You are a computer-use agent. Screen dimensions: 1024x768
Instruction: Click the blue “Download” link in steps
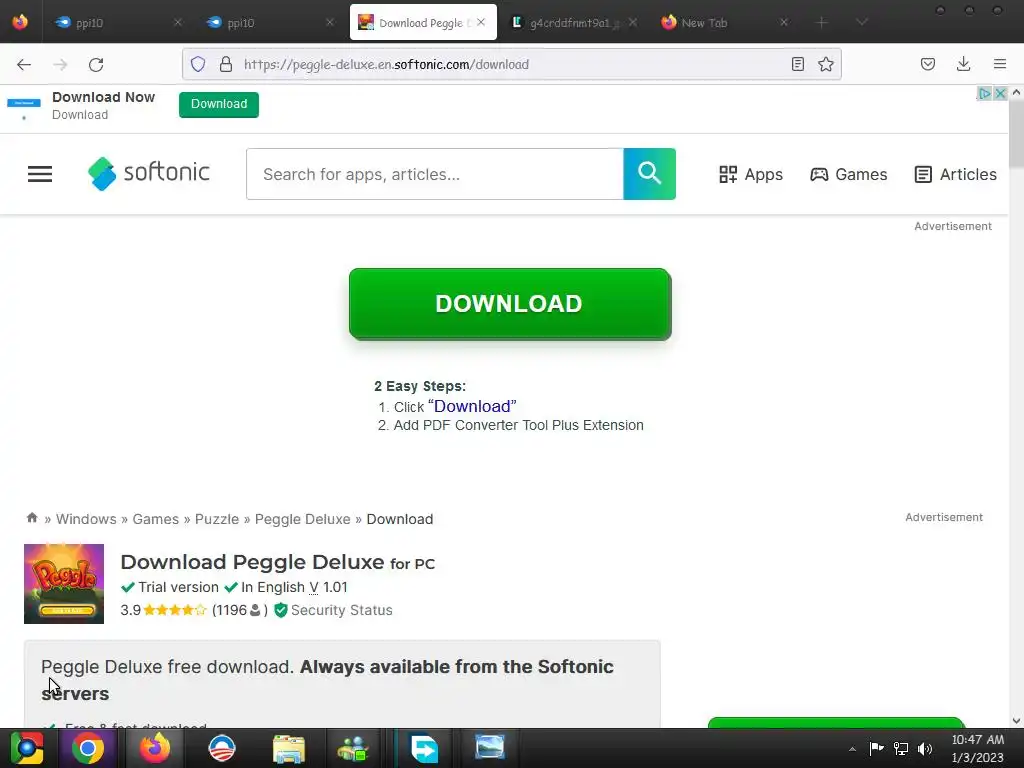pyautogui.click(x=472, y=406)
